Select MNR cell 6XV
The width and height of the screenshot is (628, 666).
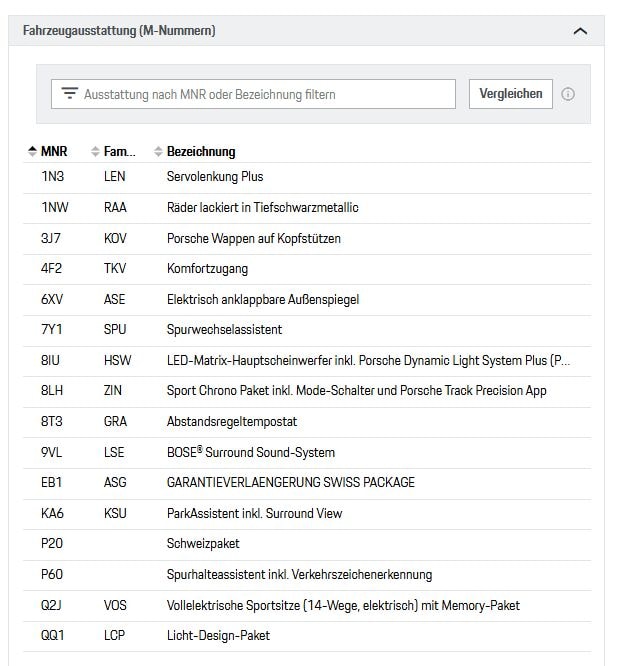(x=52, y=299)
